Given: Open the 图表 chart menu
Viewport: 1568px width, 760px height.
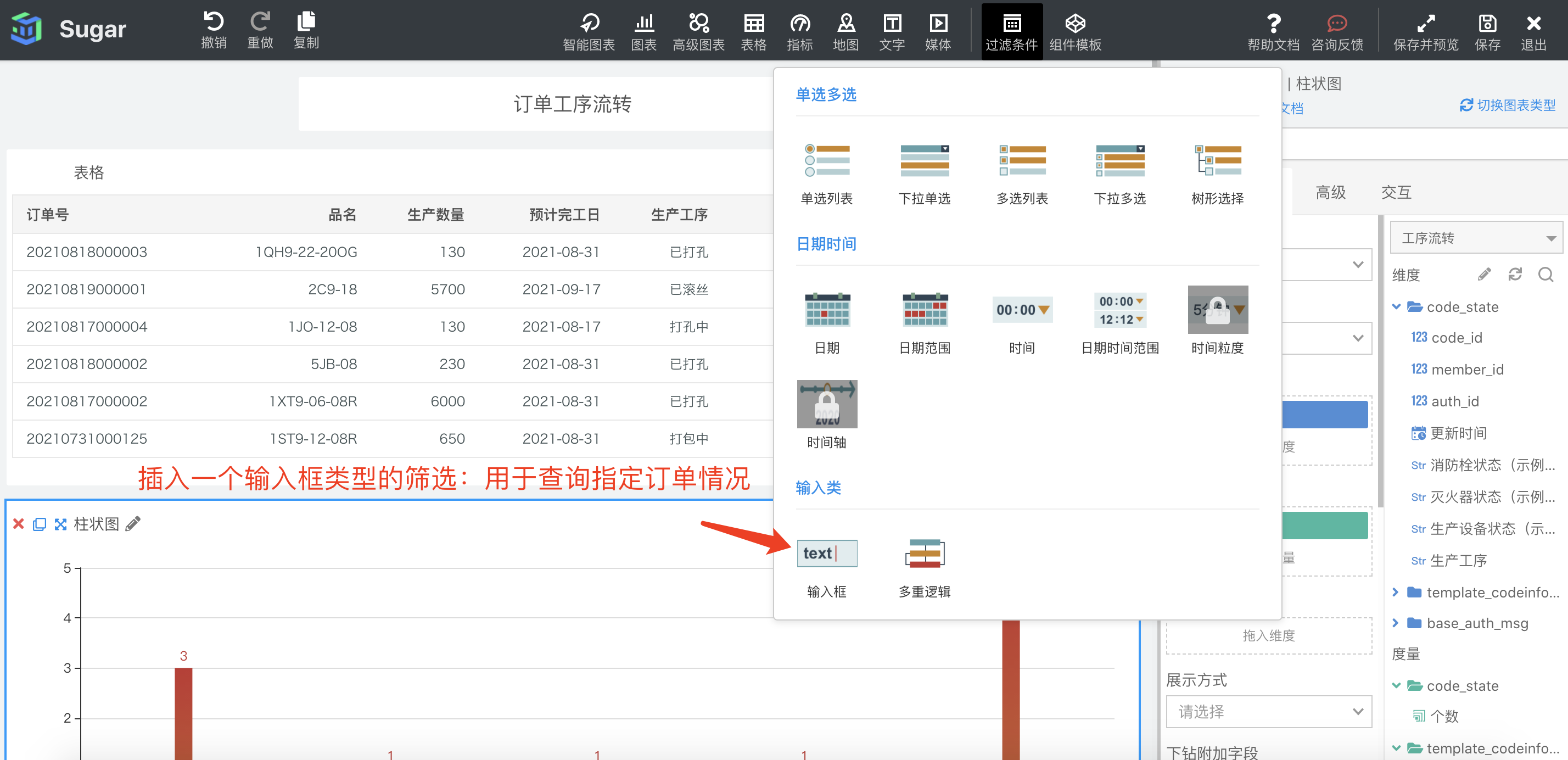Looking at the screenshot, I should pyautogui.click(x=643, y=32).
